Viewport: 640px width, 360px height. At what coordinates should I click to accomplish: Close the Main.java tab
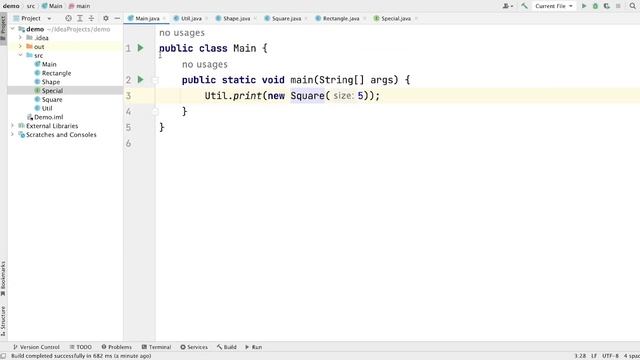[164, 18]
